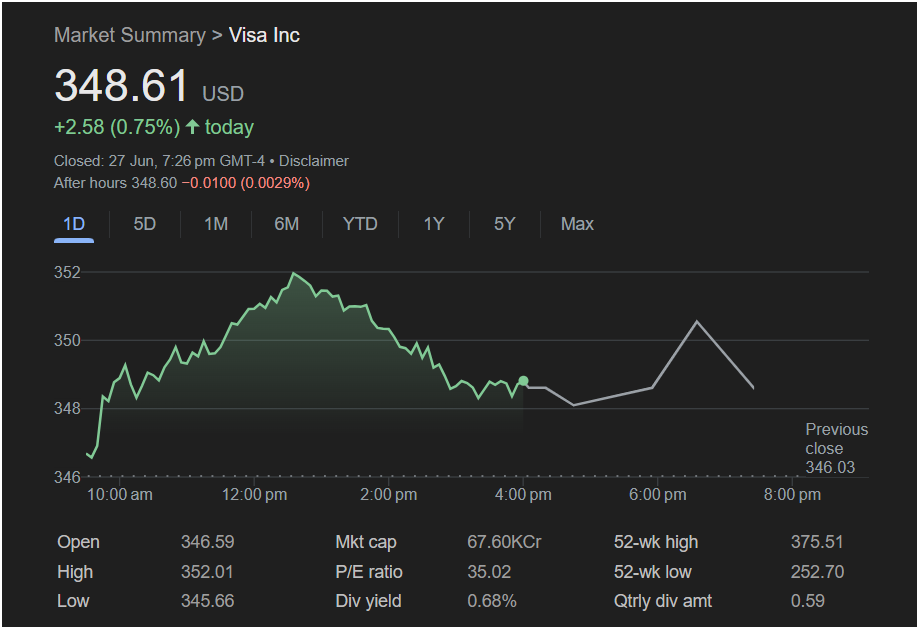The image size is (919, 629).
Task: Click the Low value 345.66
Action: pyautogui.click(x=207, y=601)
